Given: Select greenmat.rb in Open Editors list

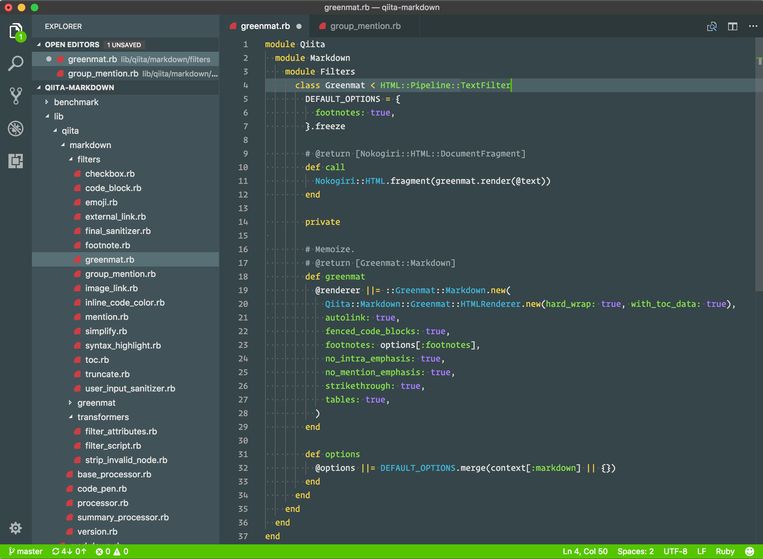Looking at the screenshot, I should [x=126, y=59].
